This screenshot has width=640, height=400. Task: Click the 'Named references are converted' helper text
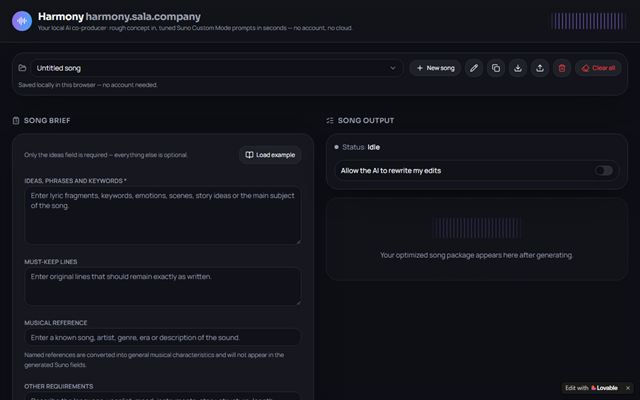click(x=154, y=360)
